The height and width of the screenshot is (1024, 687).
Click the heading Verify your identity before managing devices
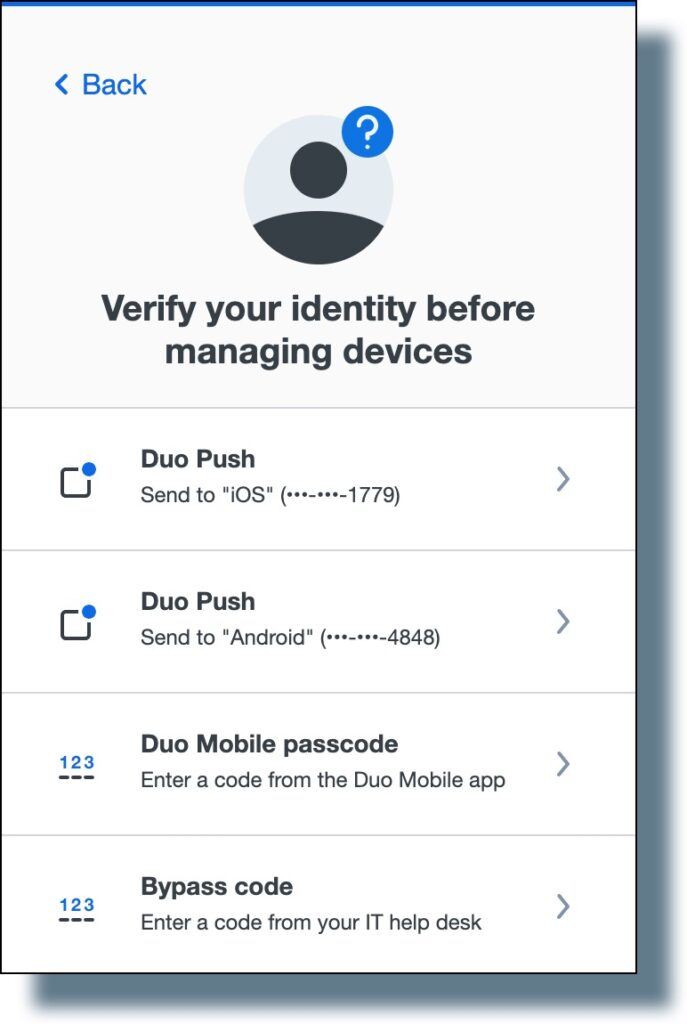tap(318, 330)
